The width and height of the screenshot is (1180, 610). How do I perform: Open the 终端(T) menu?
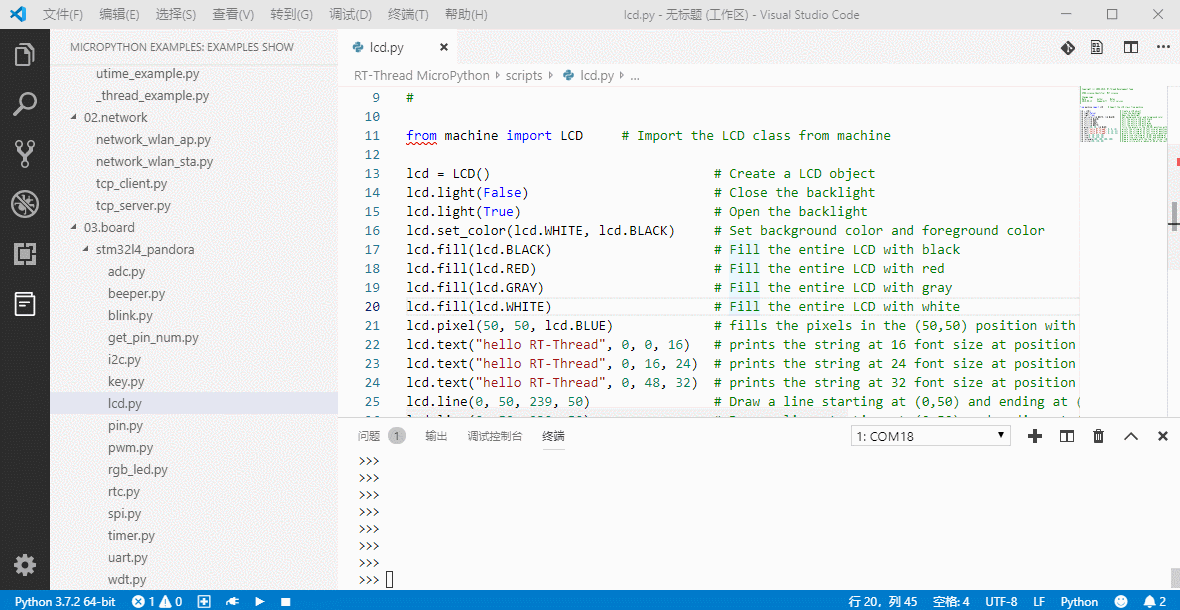[407, 15]
